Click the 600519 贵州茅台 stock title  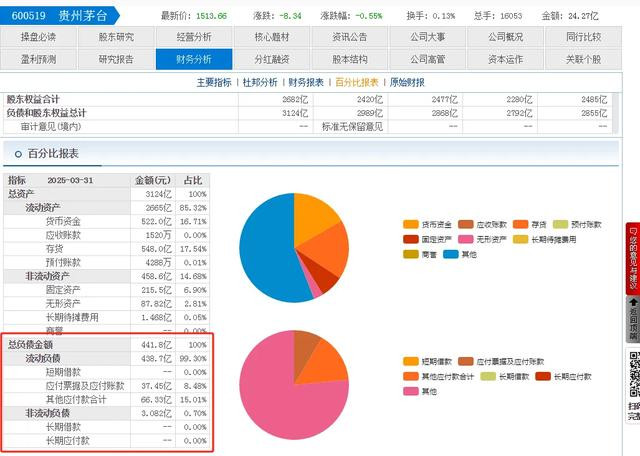(60, 16)
